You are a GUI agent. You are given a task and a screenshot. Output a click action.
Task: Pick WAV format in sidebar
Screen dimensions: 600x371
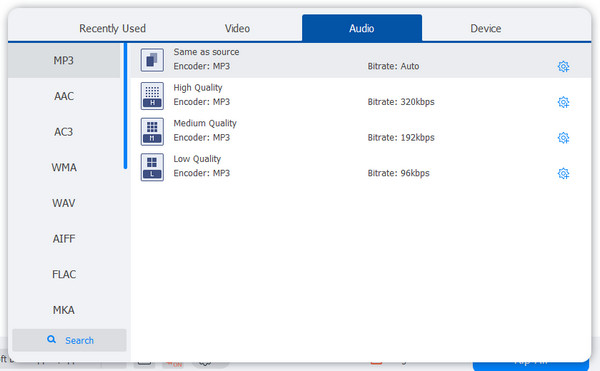(x=64, y=203)
